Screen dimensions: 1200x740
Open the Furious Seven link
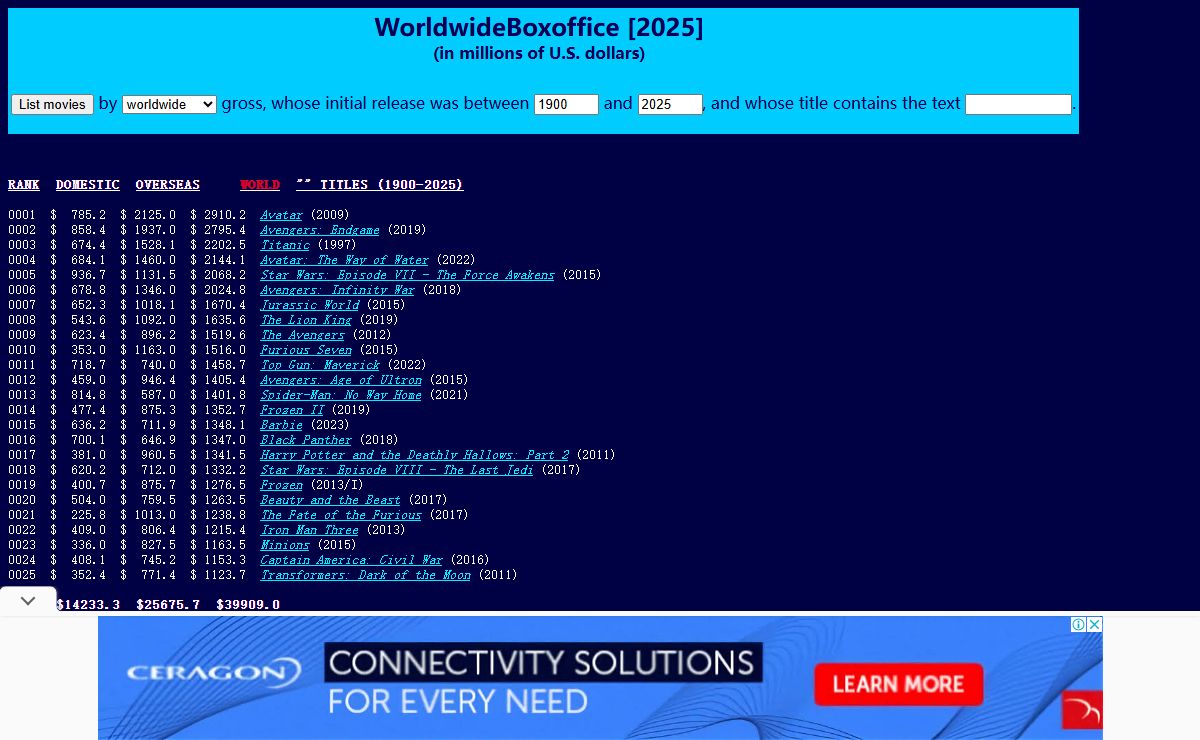click(306, 350)
